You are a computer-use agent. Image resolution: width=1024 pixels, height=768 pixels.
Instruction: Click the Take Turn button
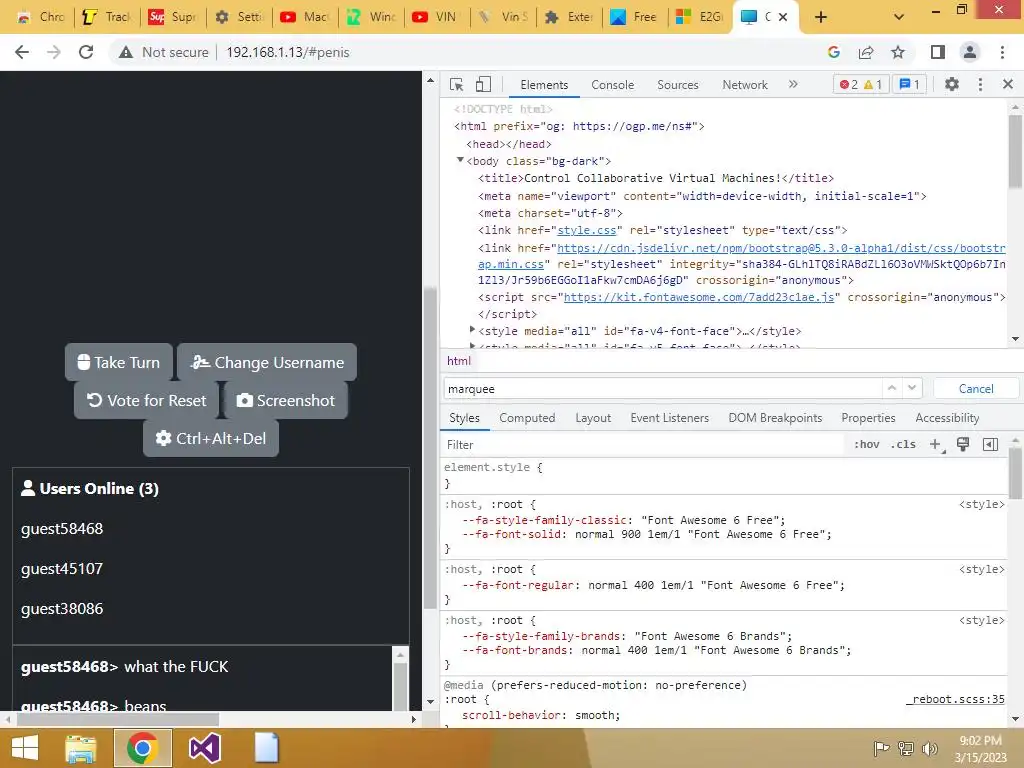(x=119, y=362)
